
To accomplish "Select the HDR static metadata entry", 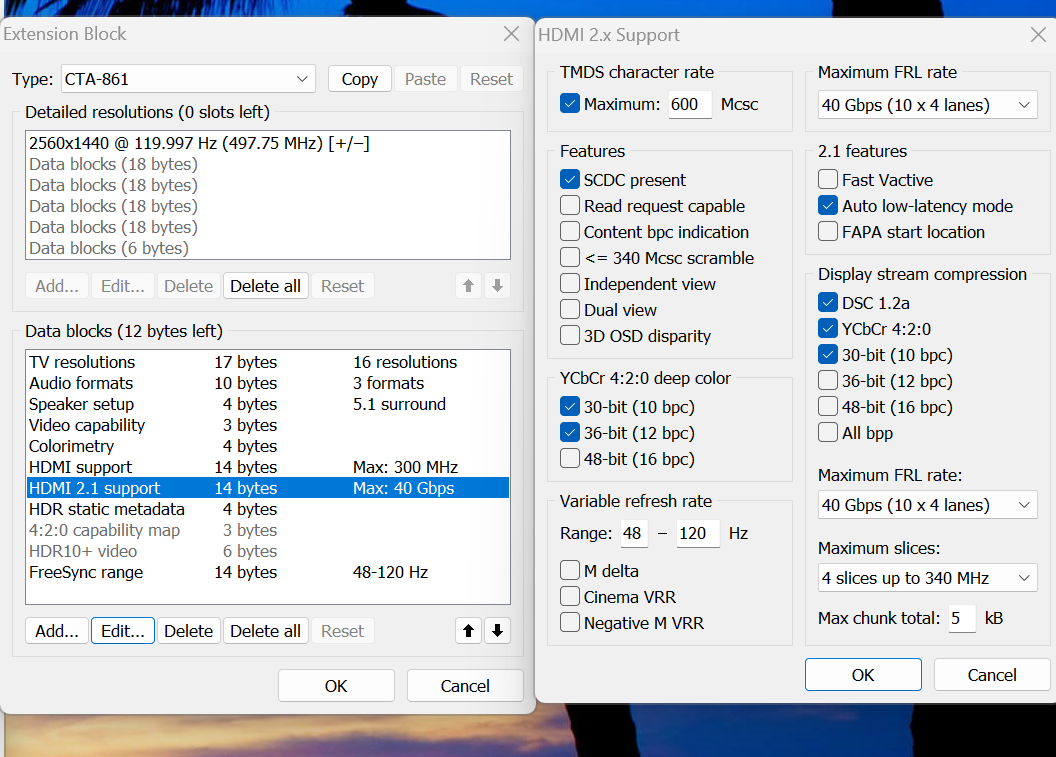I will pyautogui.click(x=106, y=510).
